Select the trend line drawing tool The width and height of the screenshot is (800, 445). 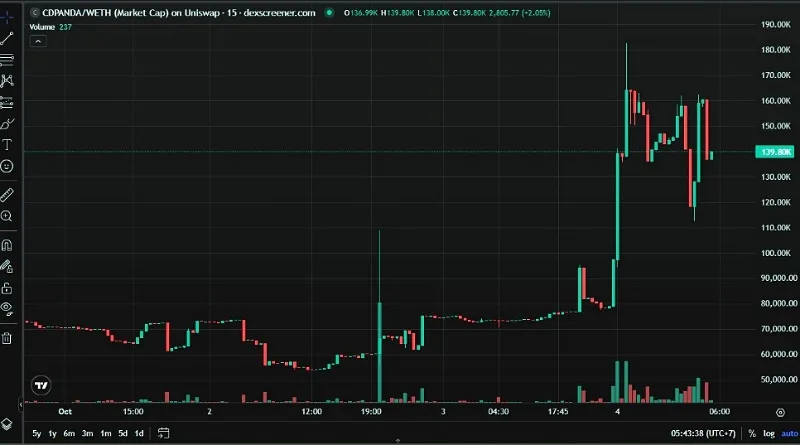7,38
